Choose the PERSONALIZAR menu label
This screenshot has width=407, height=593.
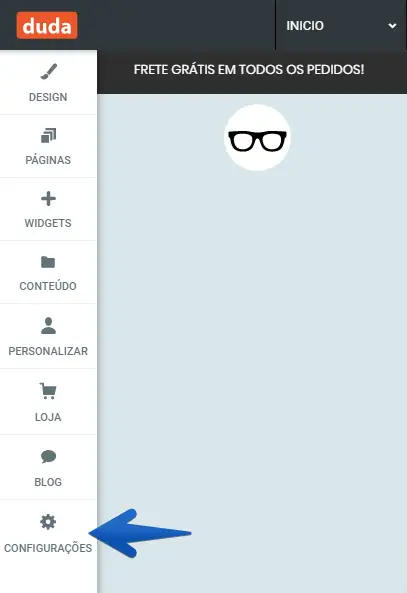pos(48,351)
